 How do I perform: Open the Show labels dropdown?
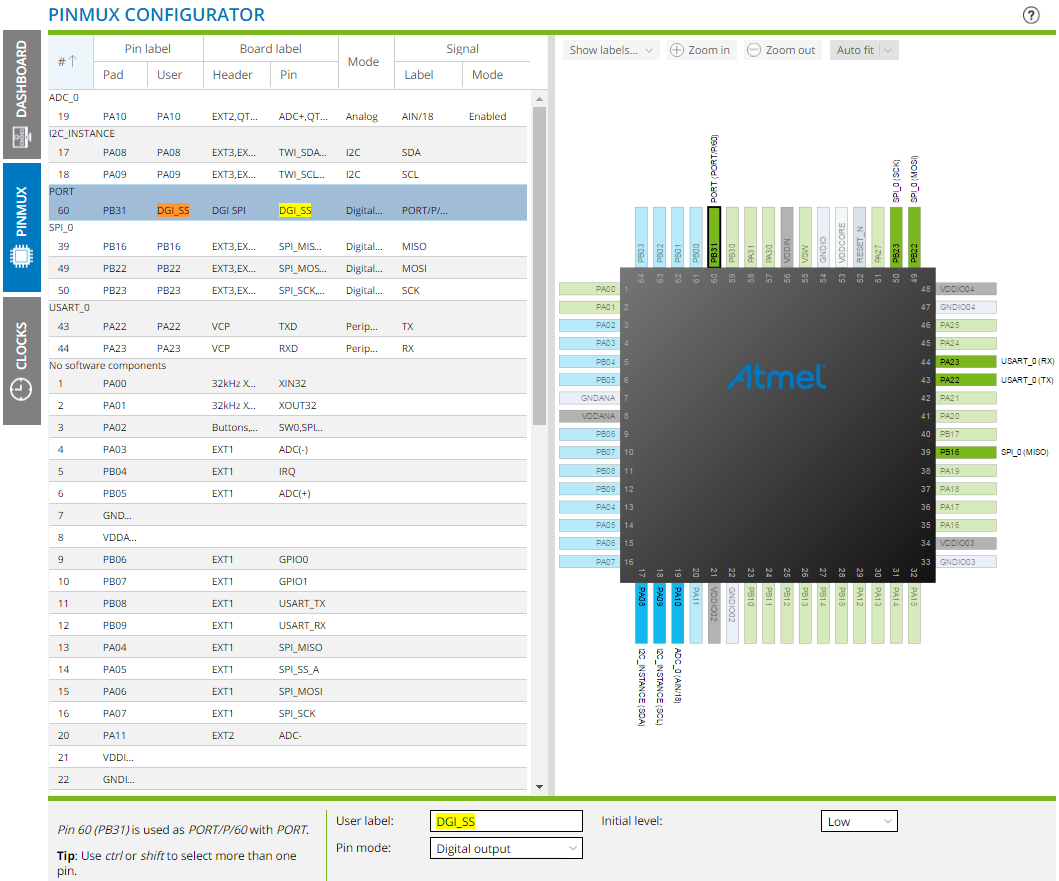611,50
